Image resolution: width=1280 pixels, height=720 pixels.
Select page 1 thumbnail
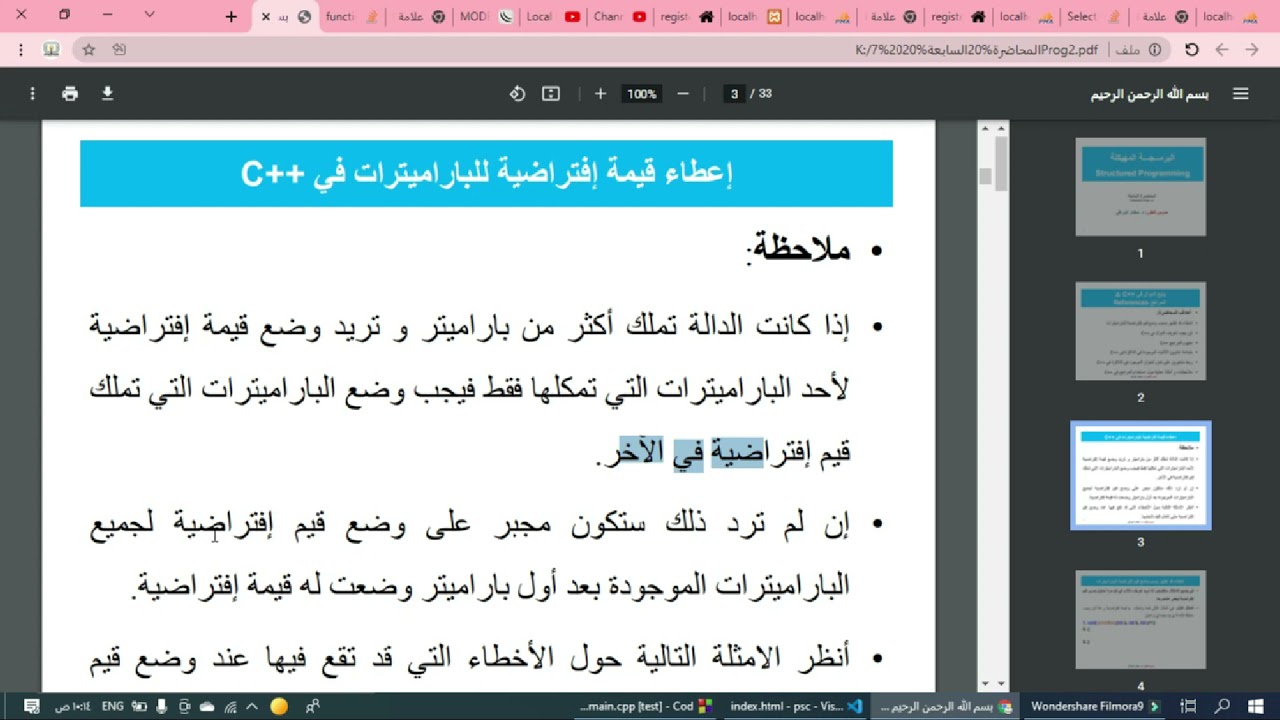click(1140, 187)
